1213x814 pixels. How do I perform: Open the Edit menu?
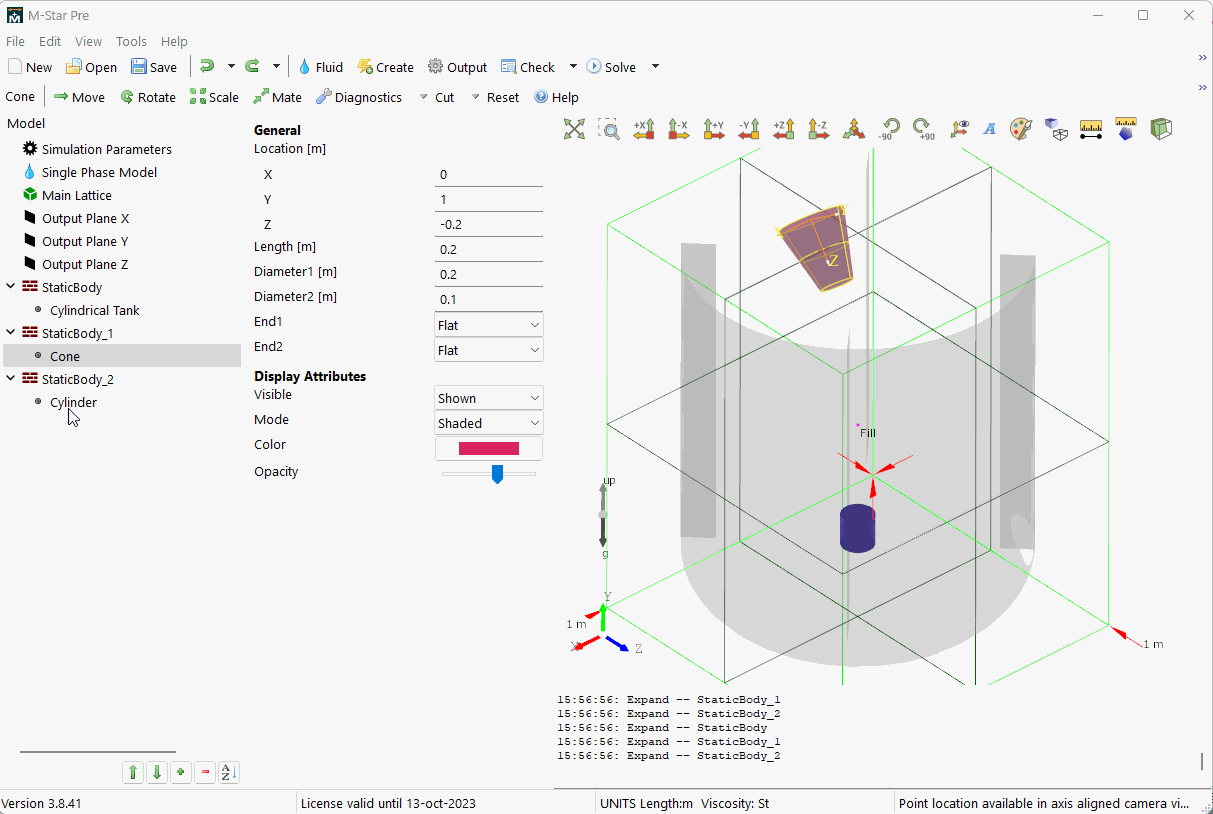click(x=50, y=41)
